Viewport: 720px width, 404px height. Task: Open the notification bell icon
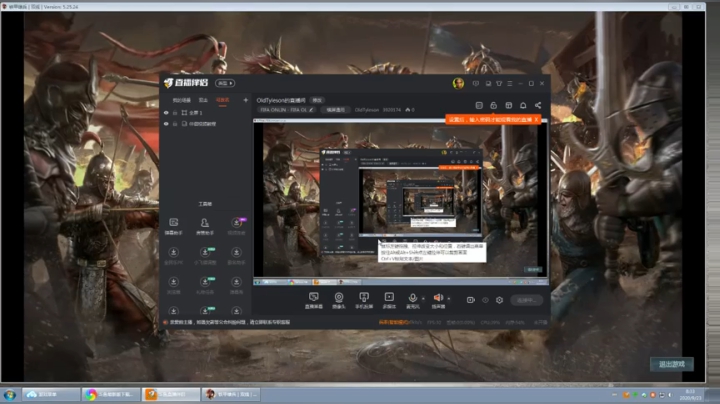[x=523, y=105]
